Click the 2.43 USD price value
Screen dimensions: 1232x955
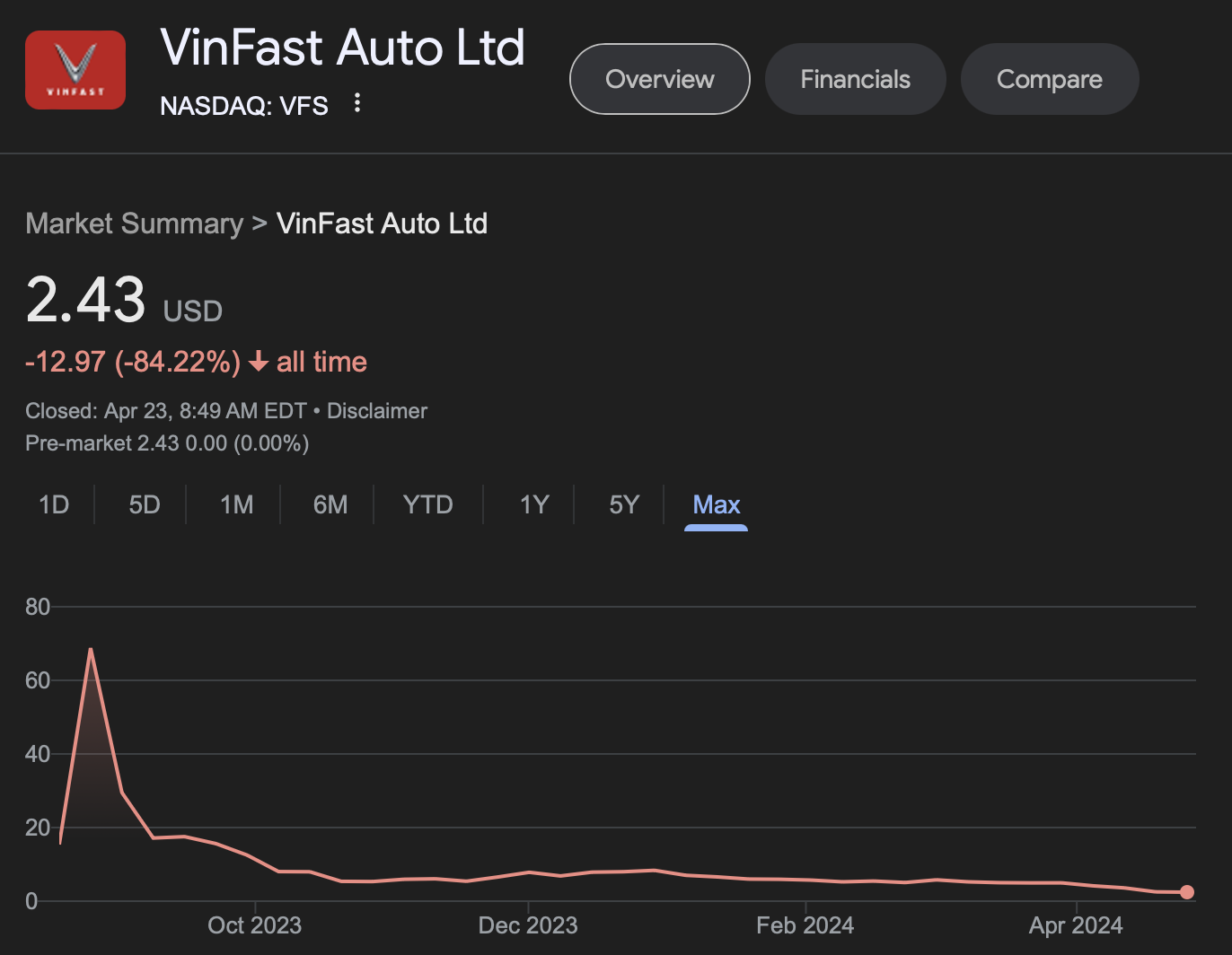click(124, 300)
